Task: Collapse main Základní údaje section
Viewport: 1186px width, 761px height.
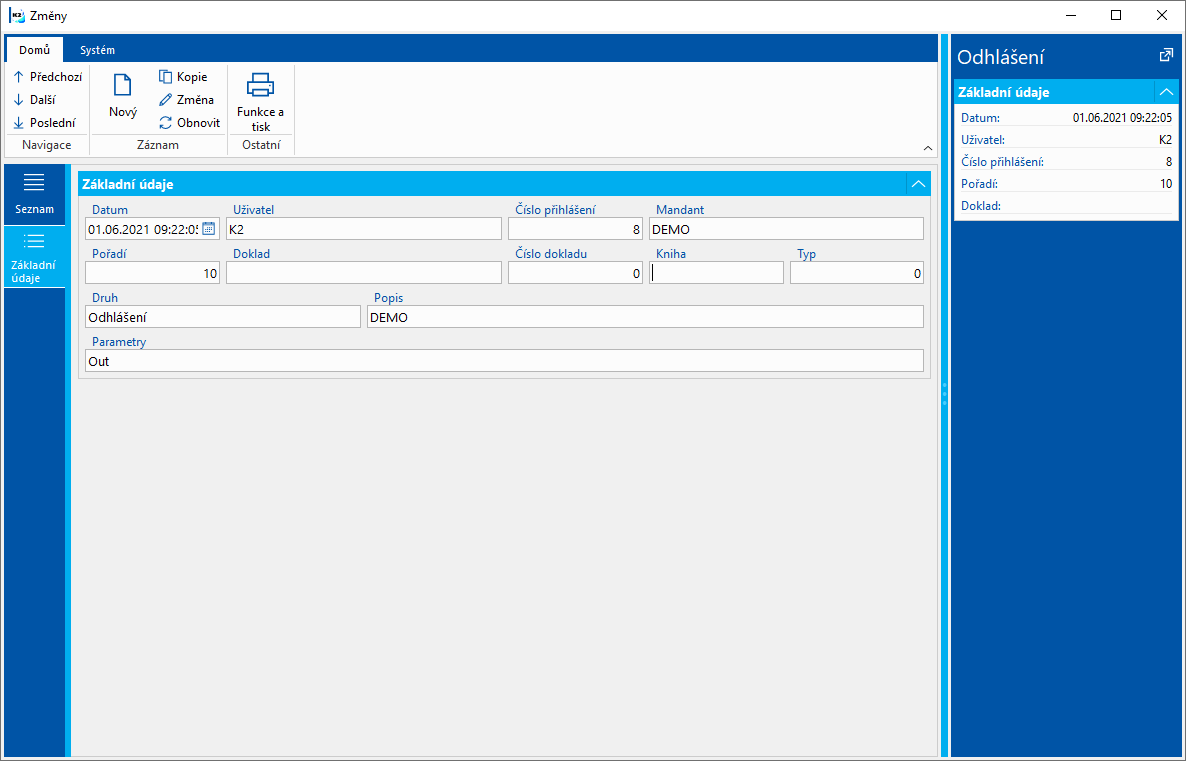Action: [918, 184]
